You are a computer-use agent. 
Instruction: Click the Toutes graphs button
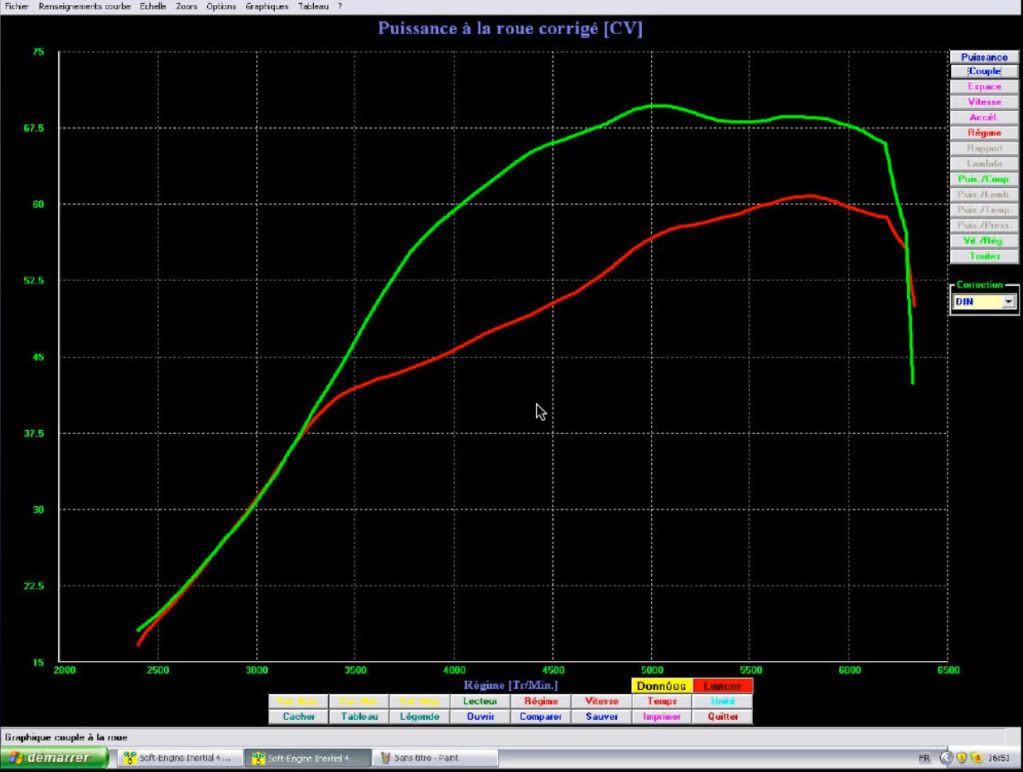[983, 256]
